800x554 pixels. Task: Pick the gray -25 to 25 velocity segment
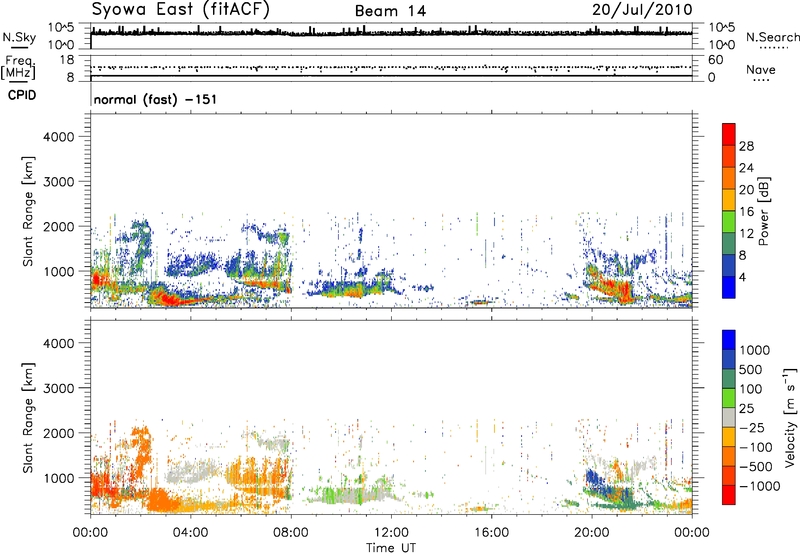(x=729, y=417)
